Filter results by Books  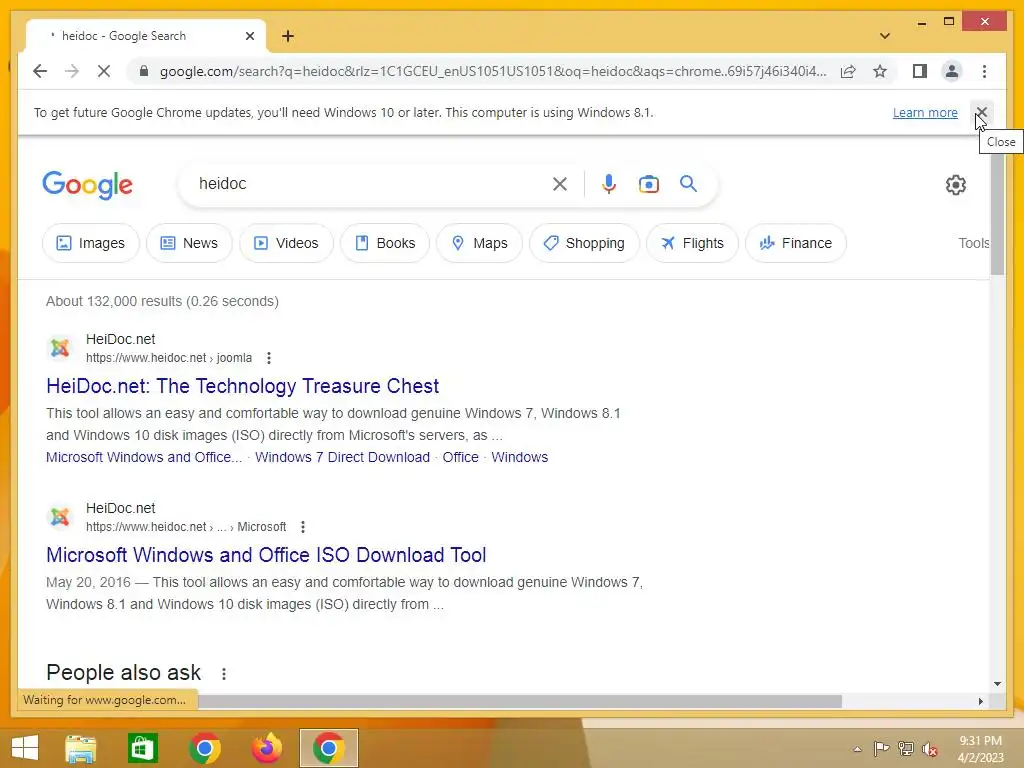385,243
